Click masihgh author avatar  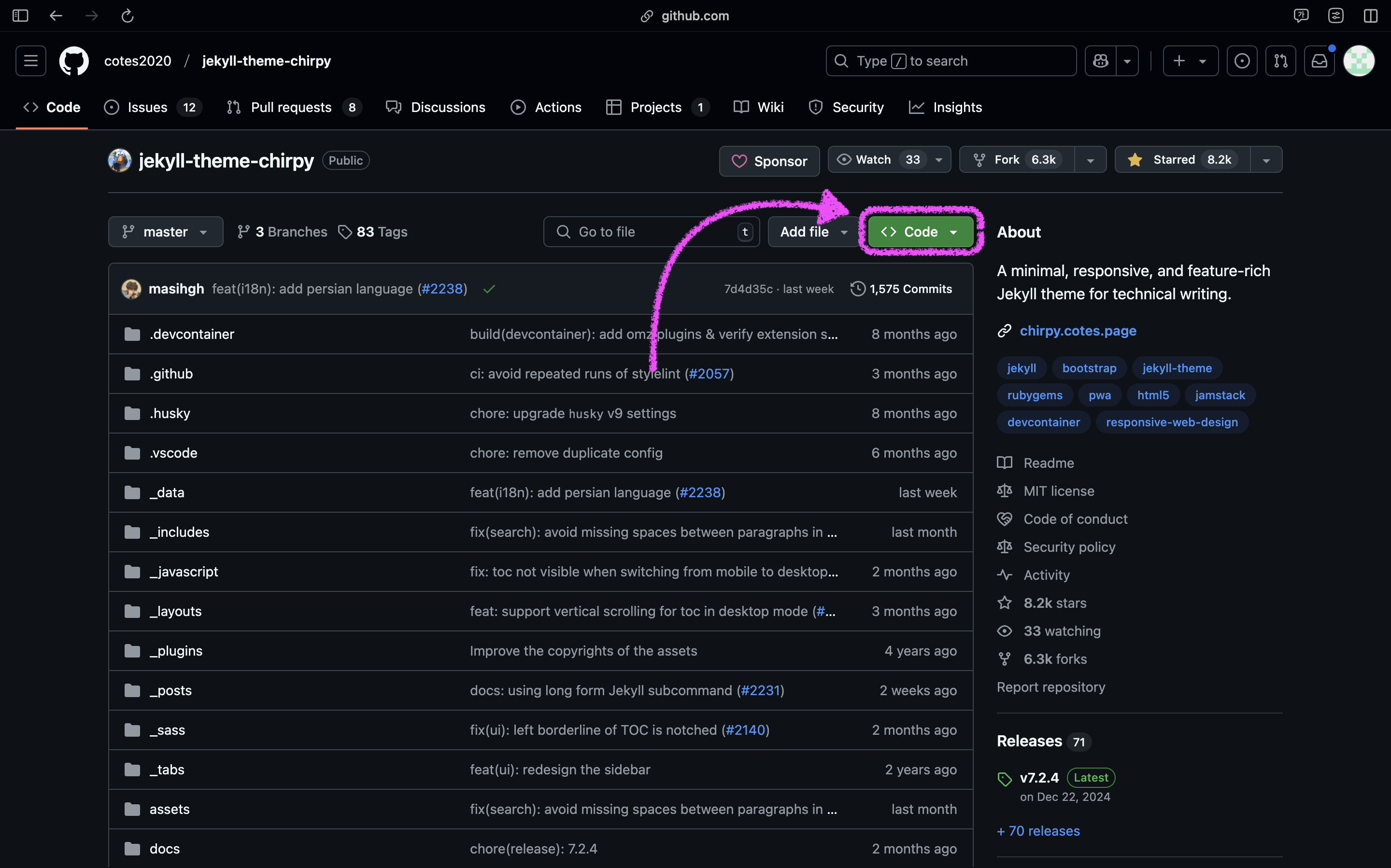pos(131,289)
